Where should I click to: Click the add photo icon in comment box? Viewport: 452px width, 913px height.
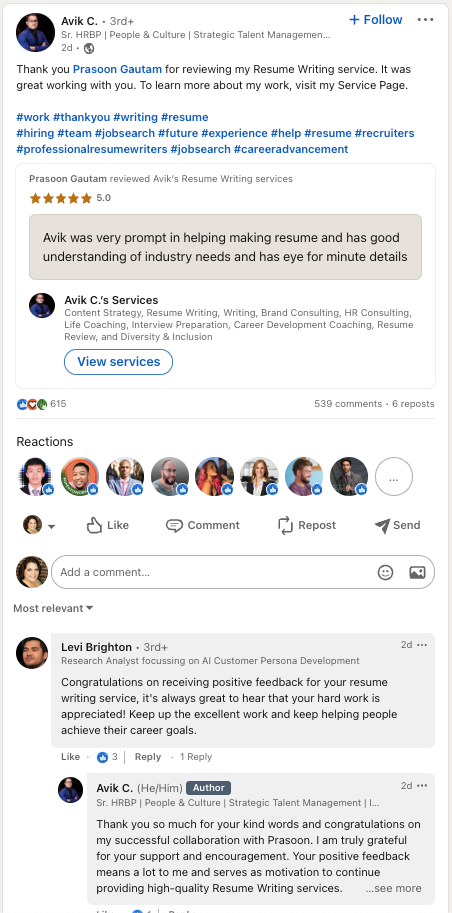point(417,572)
